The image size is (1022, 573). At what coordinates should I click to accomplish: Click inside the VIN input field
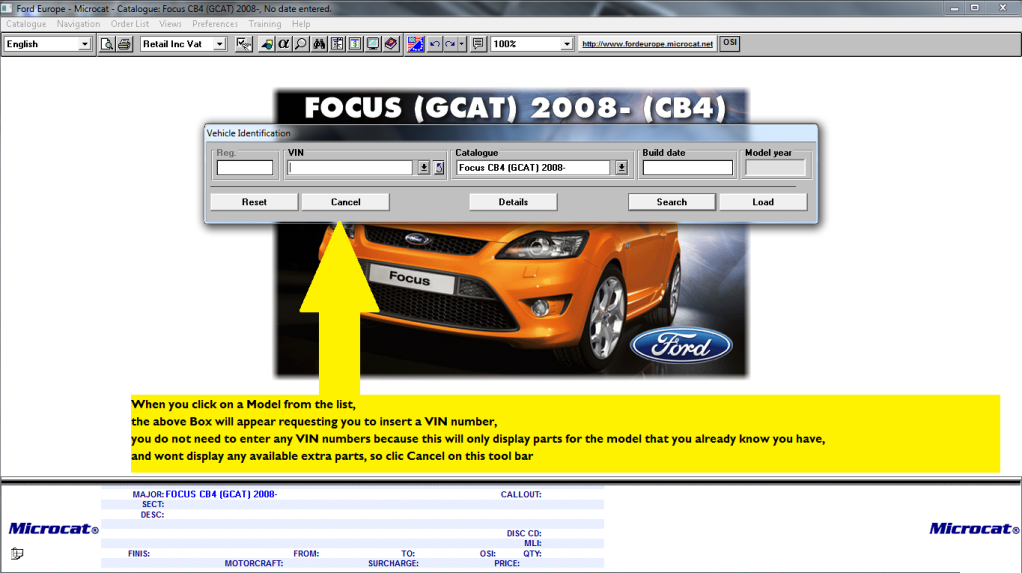click(x=351, y=168)
